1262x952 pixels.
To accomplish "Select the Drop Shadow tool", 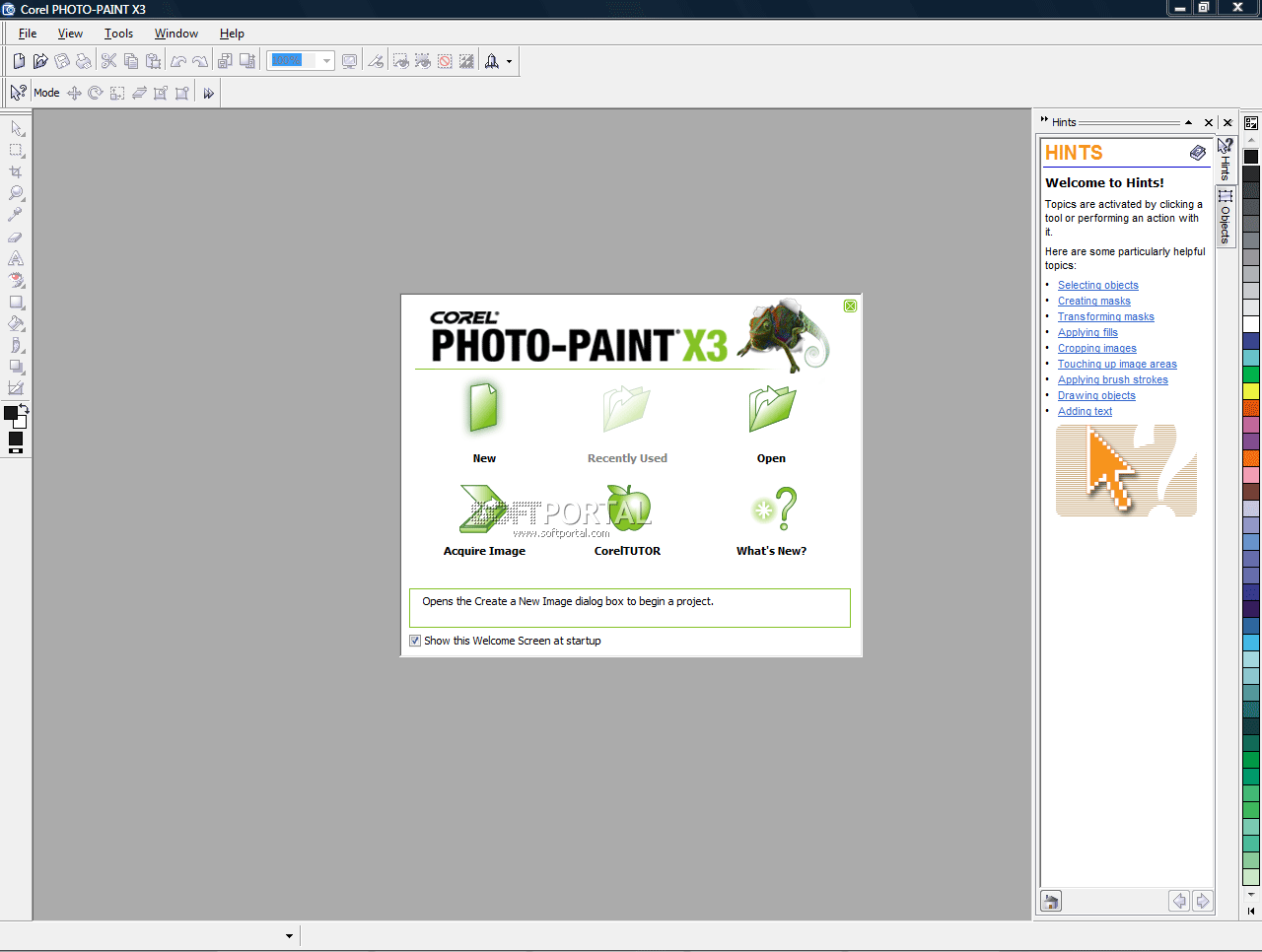I will 17,367.
